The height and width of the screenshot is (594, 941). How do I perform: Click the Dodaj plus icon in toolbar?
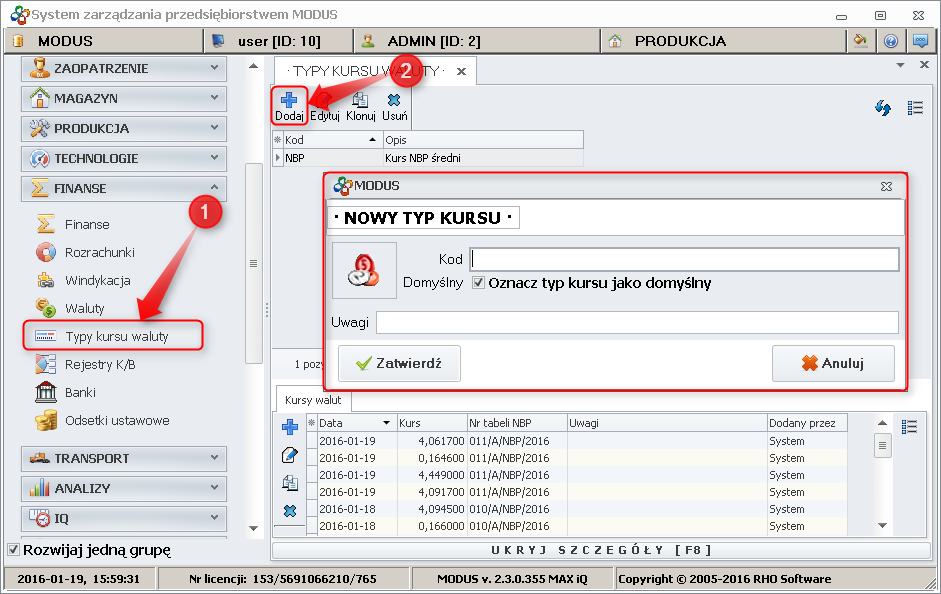(x=289, y=100)
